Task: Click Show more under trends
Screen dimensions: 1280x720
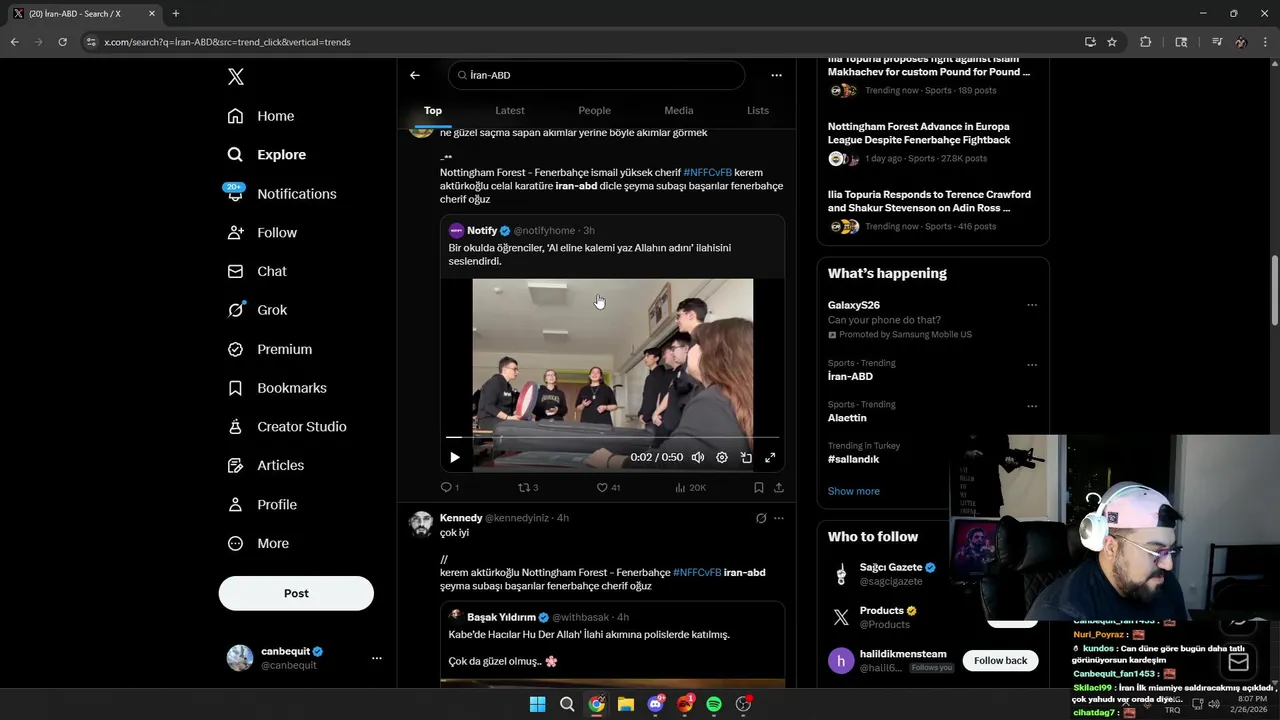Action: point(854,491)
